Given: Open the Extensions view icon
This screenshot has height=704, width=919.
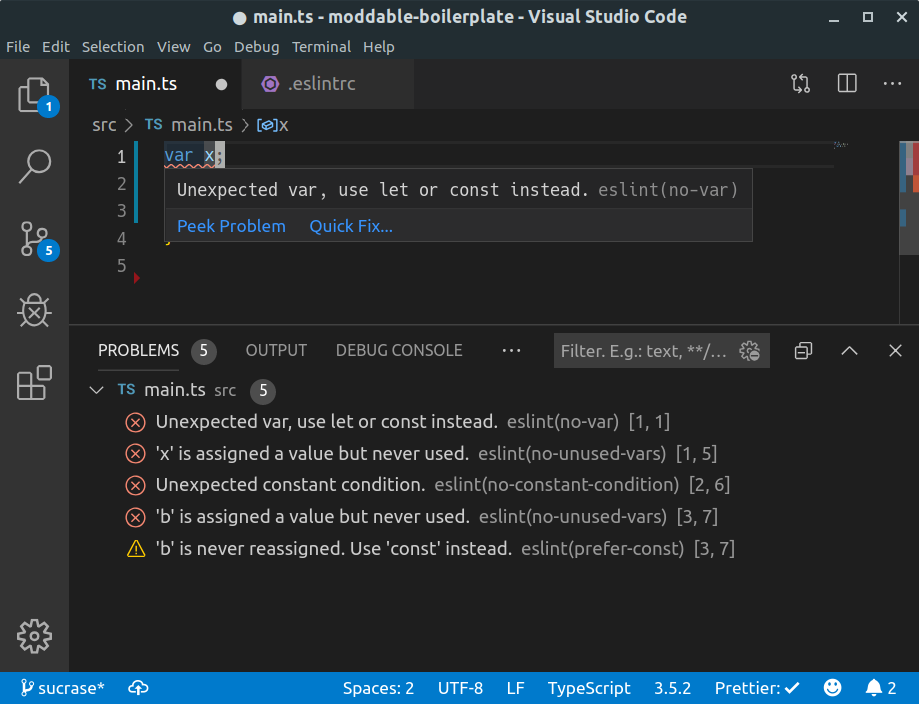Looking at the screenshot, I should [x=34, y=383].
